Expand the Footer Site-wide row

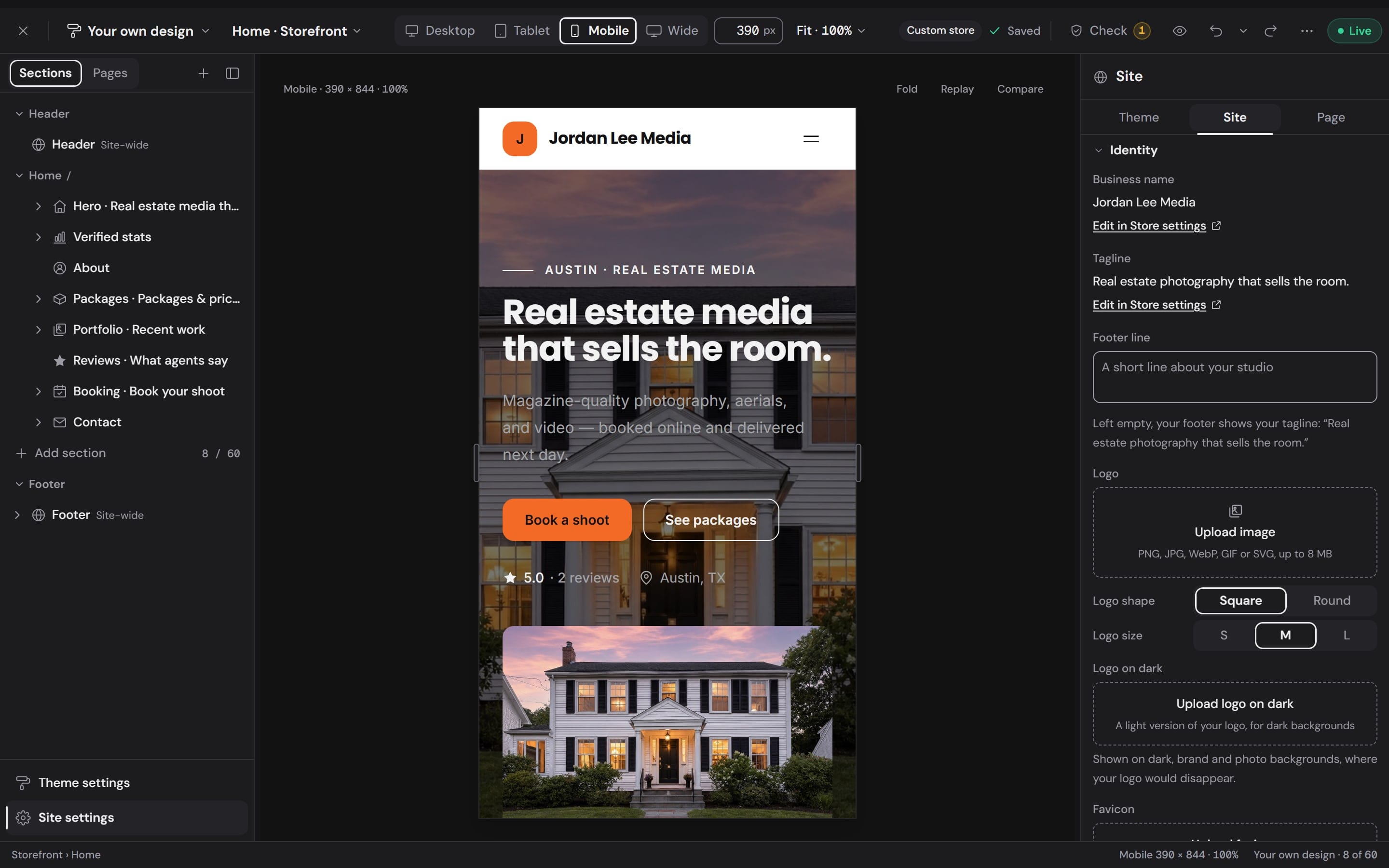17,515
